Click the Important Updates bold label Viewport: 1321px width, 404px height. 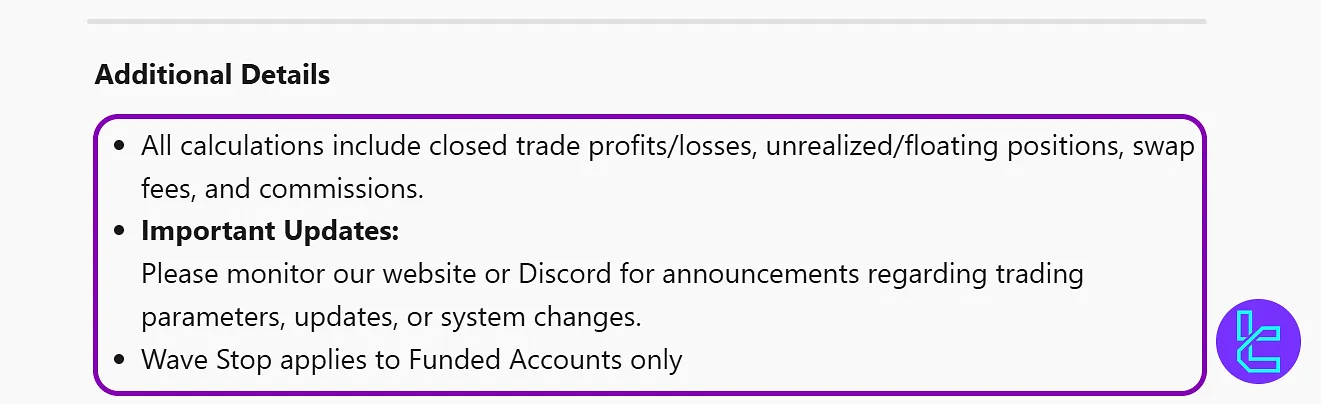coord(270,231)
